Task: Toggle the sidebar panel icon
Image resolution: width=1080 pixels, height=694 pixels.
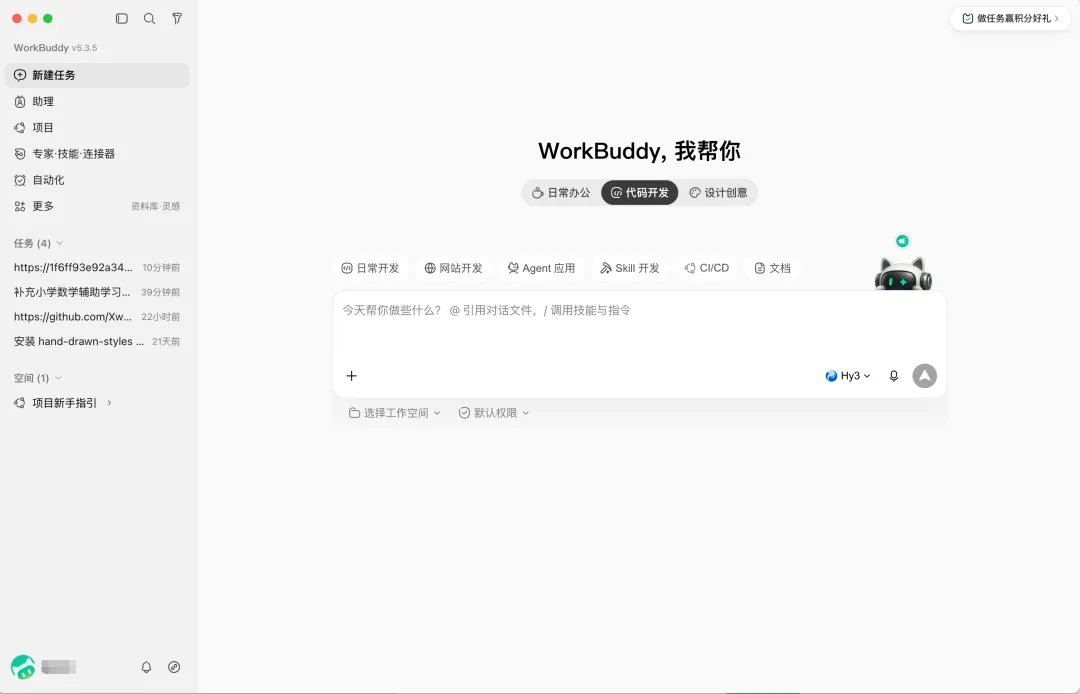Action: [x=122, y=19]
